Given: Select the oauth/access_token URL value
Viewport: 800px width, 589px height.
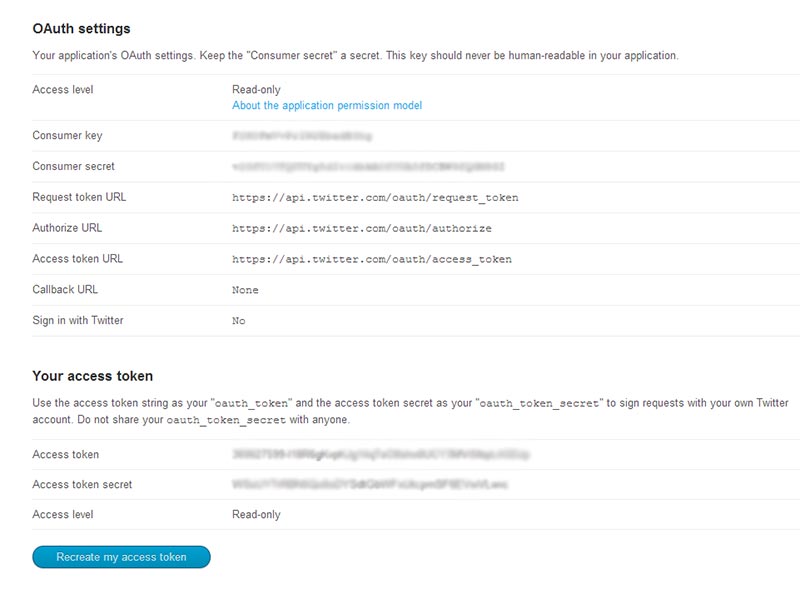Looking at the screenshot, I should pyautogui.click(x=371, y=259).
